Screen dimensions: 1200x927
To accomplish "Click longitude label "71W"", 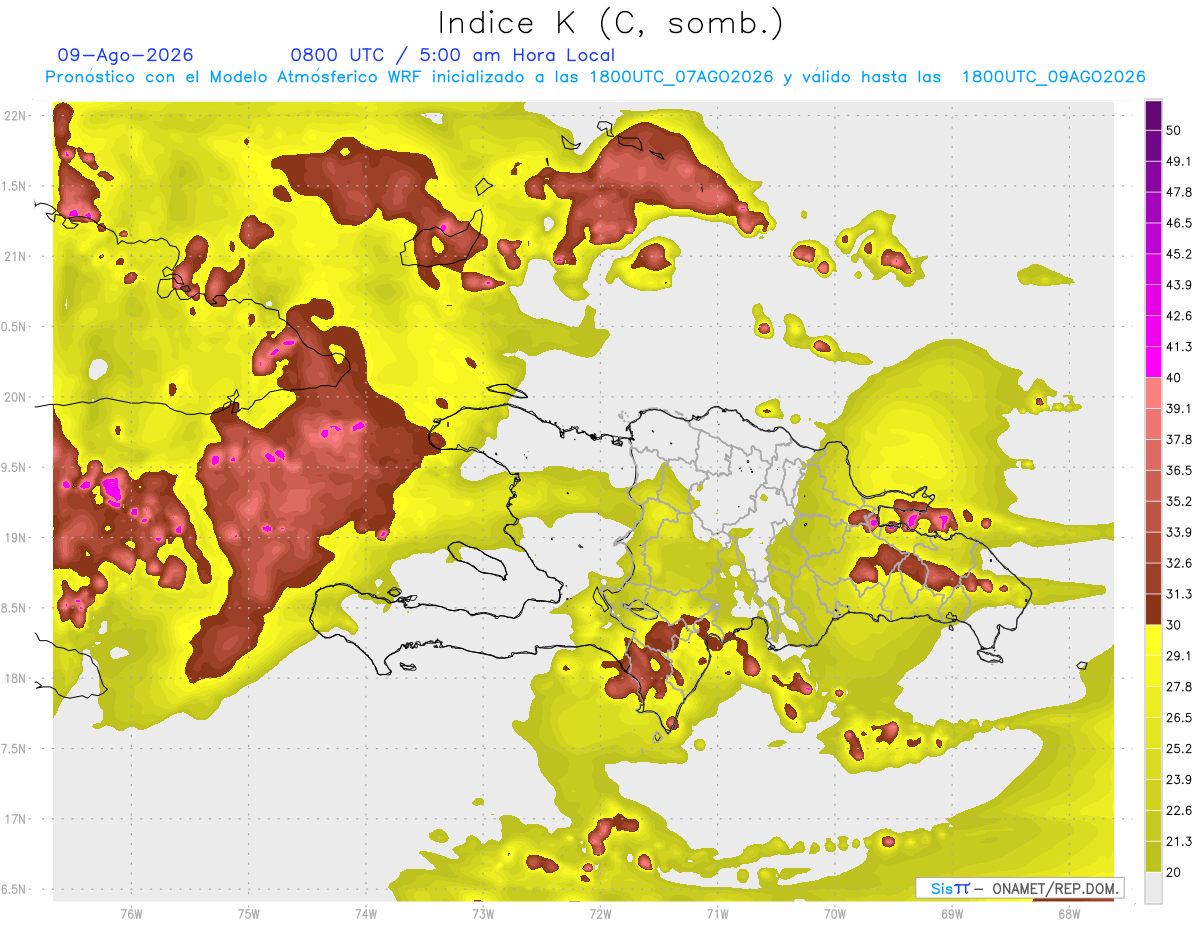I will pyautogui.click(x=717, y=913).
